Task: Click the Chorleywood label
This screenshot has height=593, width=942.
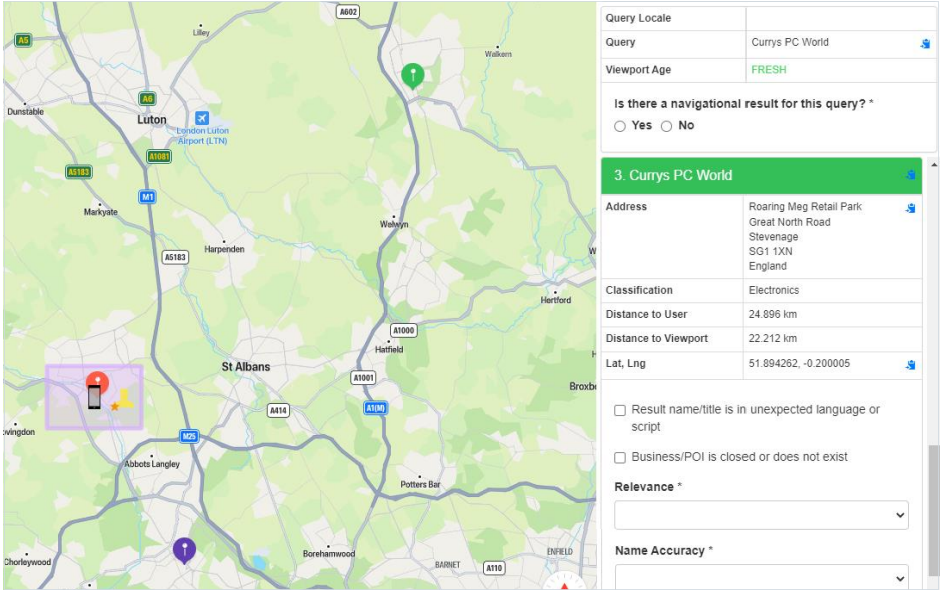Action: [28, 562]
